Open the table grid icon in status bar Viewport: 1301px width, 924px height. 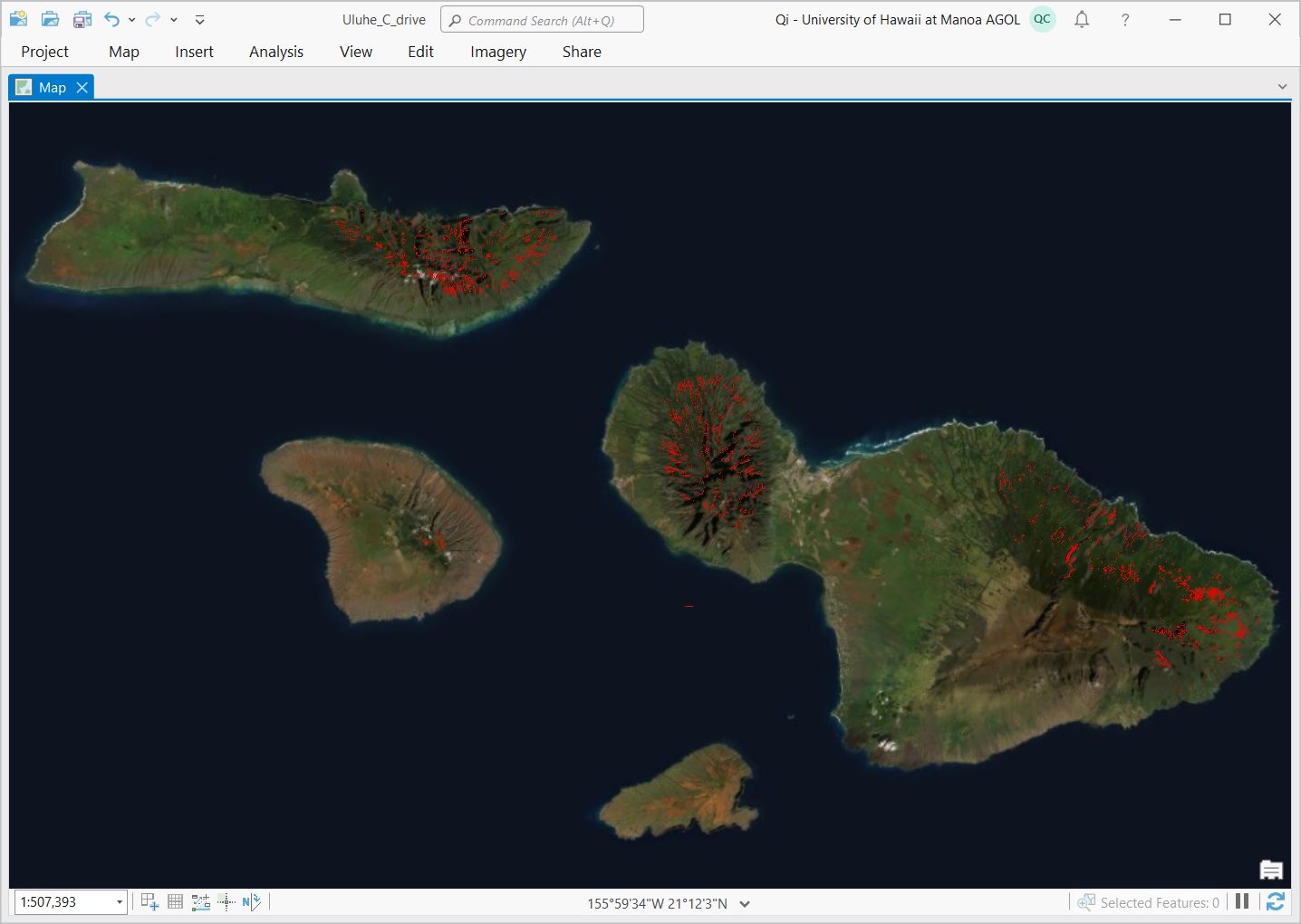coord(176,901)
